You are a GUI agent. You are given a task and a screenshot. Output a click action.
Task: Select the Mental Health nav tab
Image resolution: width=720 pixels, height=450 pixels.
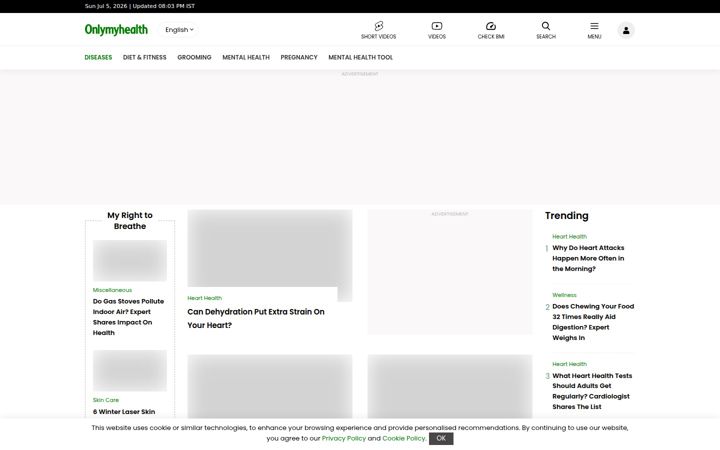tap(246, 57)
